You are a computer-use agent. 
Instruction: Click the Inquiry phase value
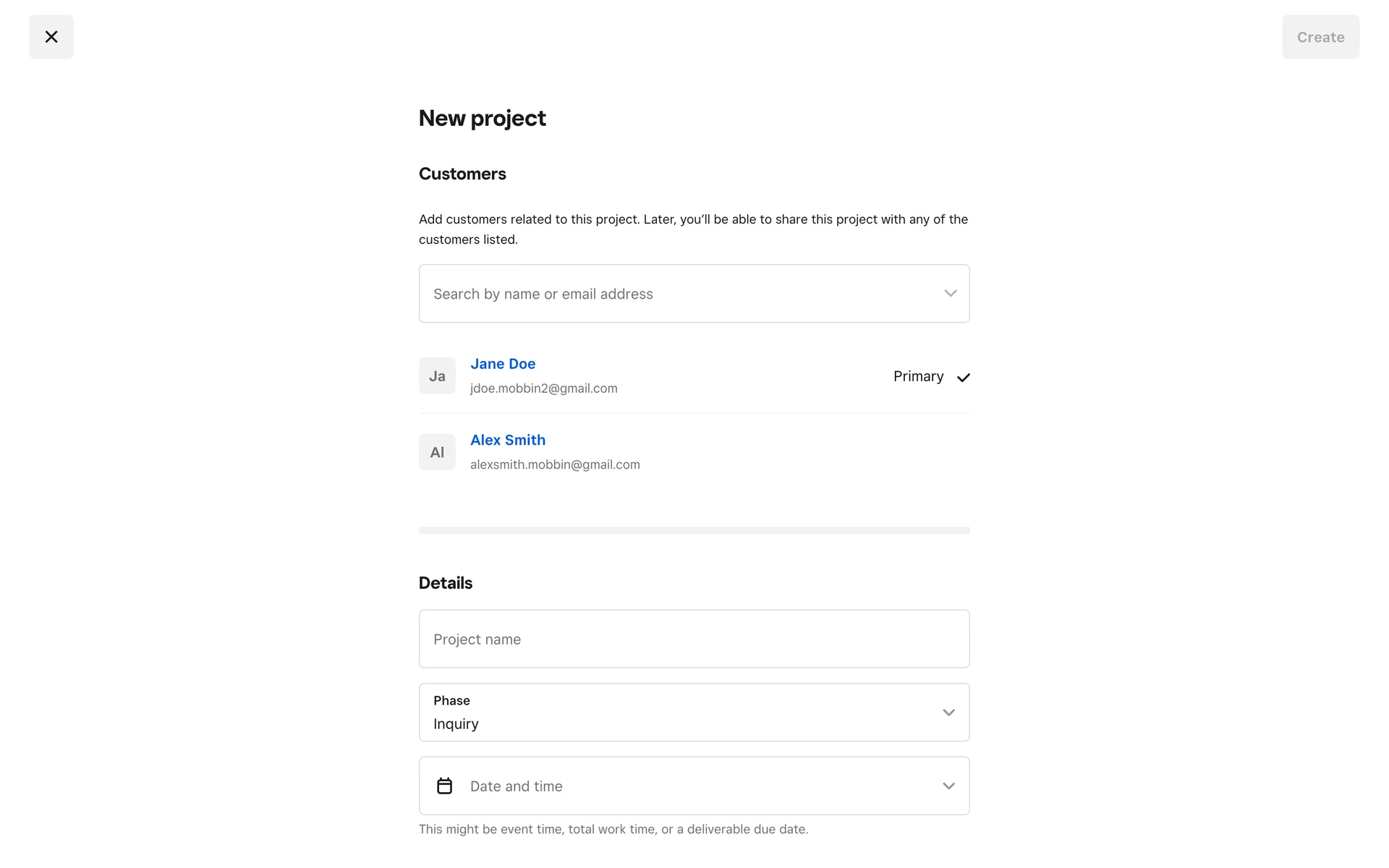(x=456, y=724)
